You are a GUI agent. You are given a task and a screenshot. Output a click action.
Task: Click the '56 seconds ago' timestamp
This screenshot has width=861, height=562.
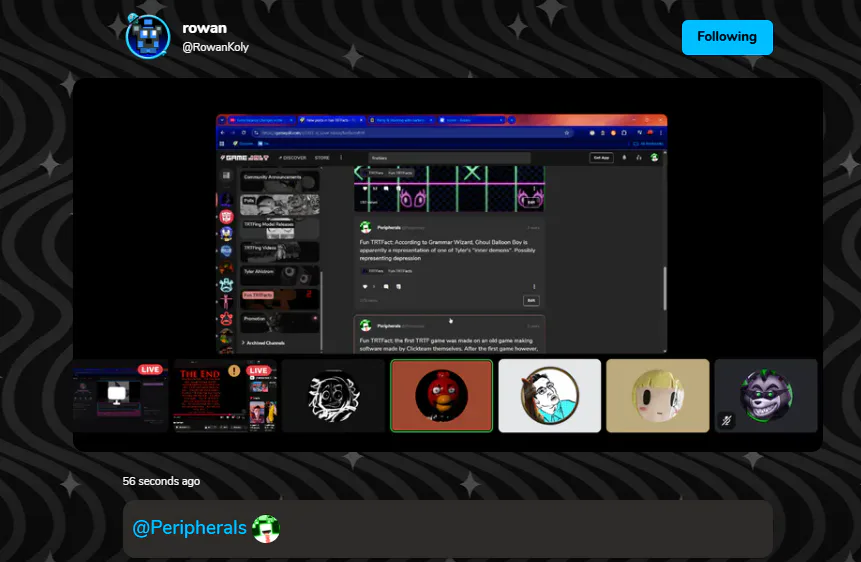click(x=161, y=481)
